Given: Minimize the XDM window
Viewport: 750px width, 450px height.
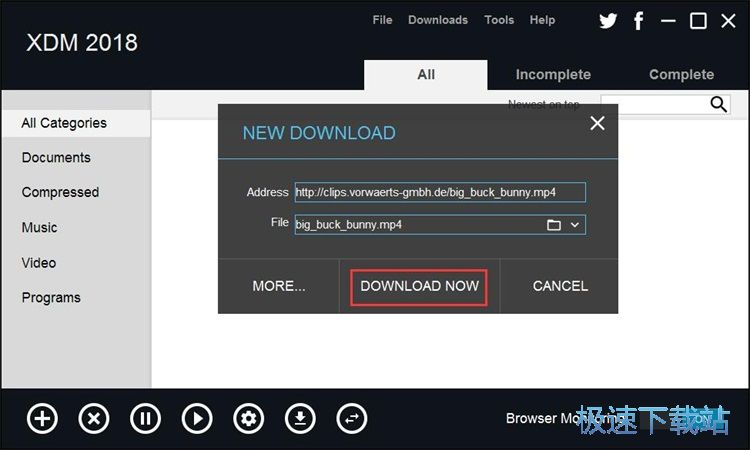Looking at the screenshot, I should [668, 21].
